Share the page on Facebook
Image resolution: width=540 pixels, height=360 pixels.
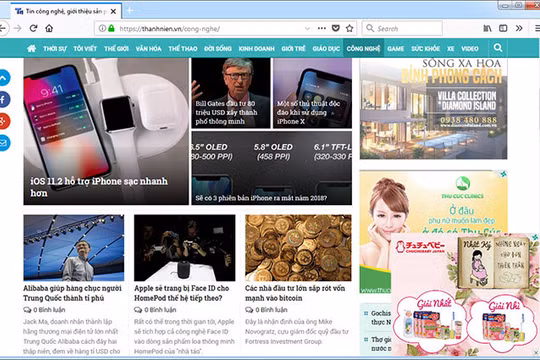3,100
